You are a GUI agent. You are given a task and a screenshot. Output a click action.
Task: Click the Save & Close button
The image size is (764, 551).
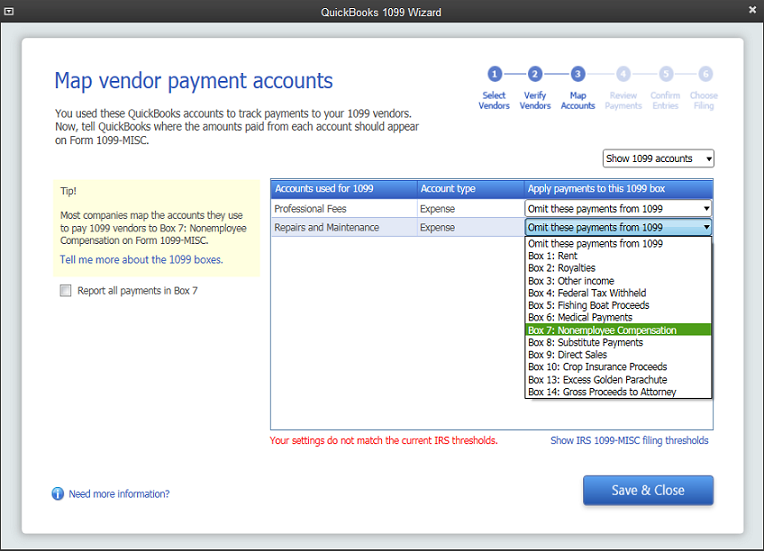click(x=648, y=490)
